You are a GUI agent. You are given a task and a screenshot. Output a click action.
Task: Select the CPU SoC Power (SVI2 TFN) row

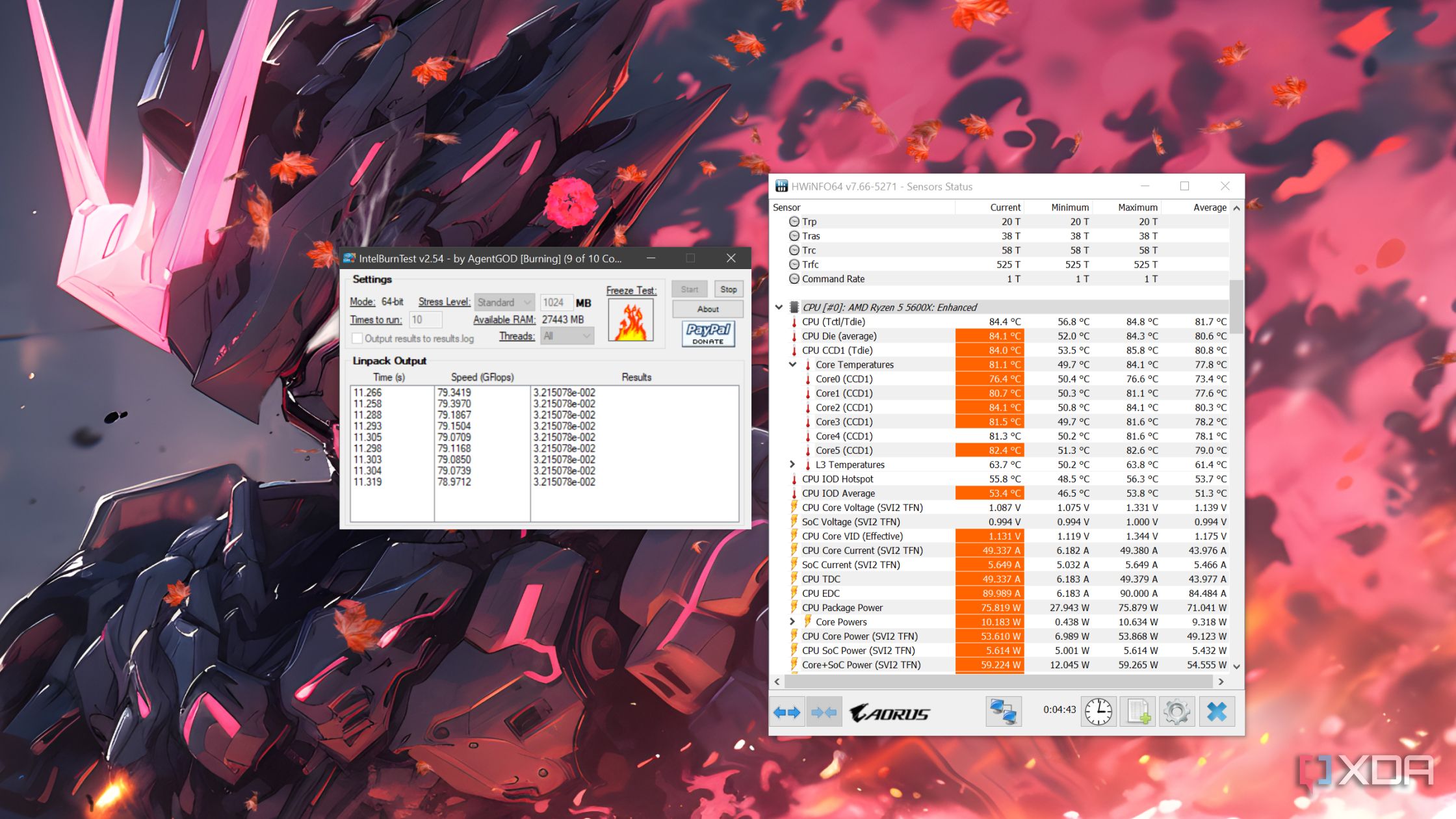pyautogui.click(x=1000, y=651)
